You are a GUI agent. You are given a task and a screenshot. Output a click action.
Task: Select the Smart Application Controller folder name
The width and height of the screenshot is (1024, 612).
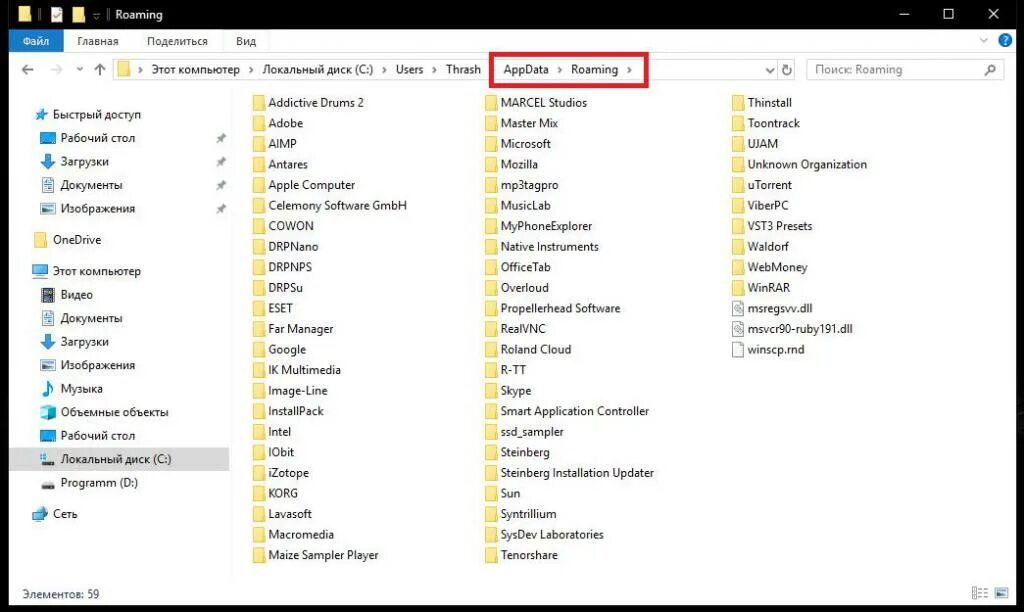click(575, 411)
